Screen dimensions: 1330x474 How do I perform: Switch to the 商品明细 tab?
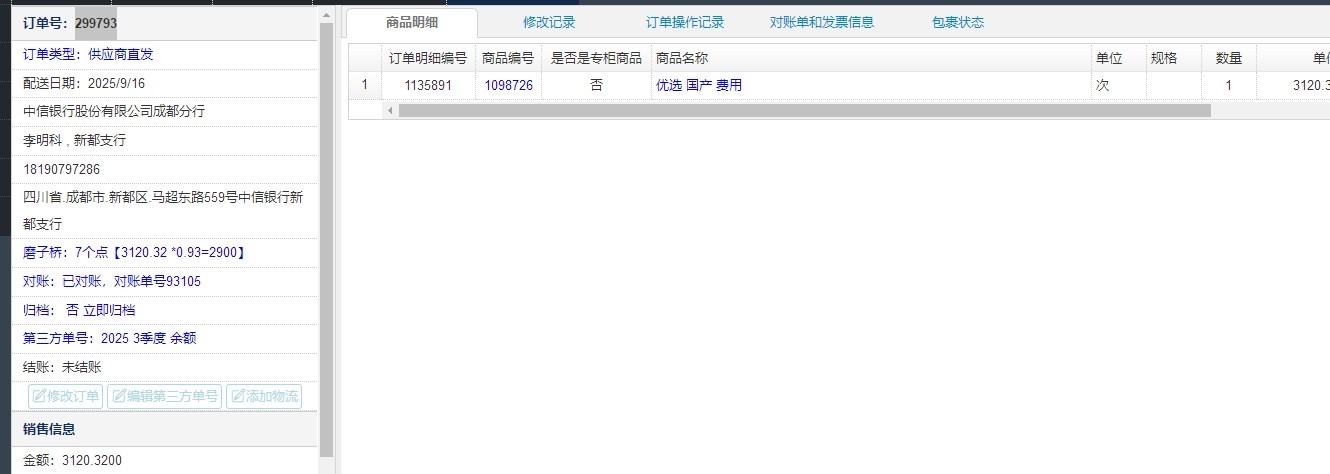(412, 22)
